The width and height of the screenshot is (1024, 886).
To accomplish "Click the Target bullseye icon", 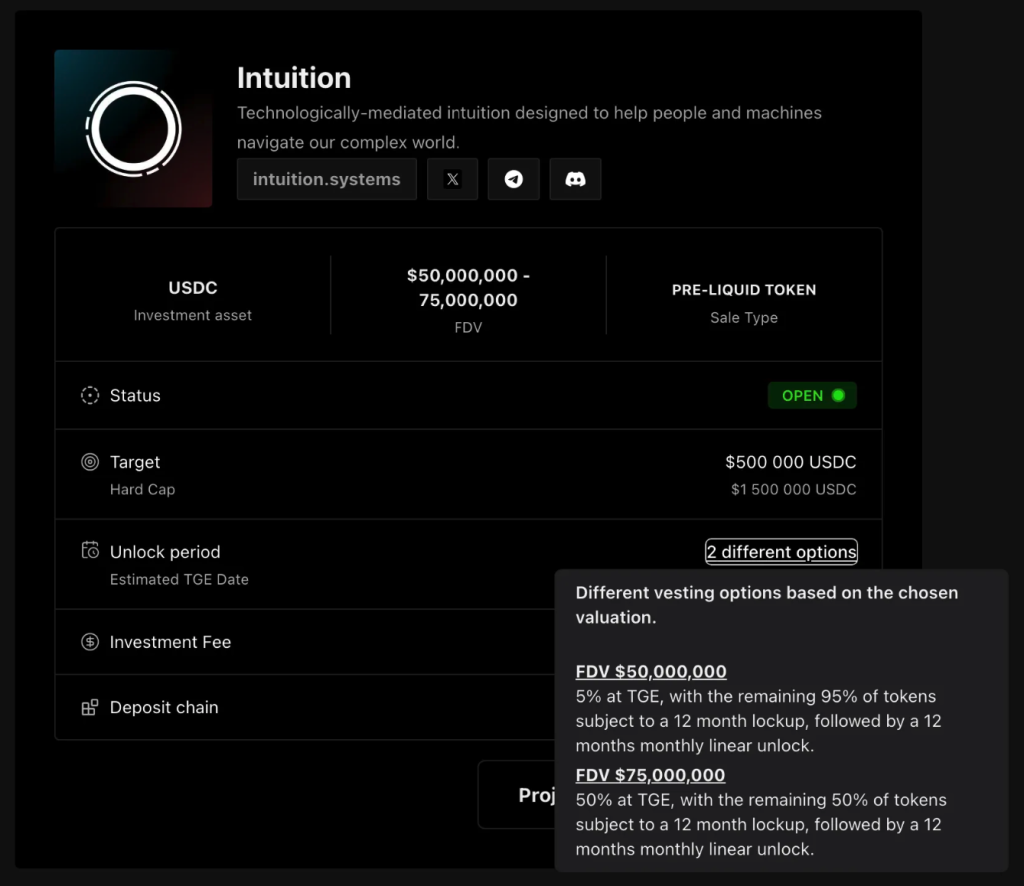I will (90, 463).
